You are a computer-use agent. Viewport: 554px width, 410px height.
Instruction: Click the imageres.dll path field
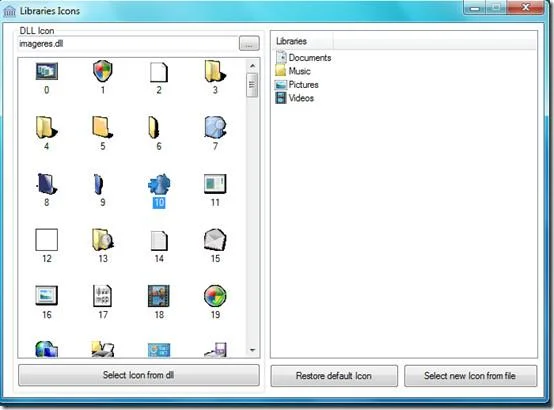coord(128,43)
